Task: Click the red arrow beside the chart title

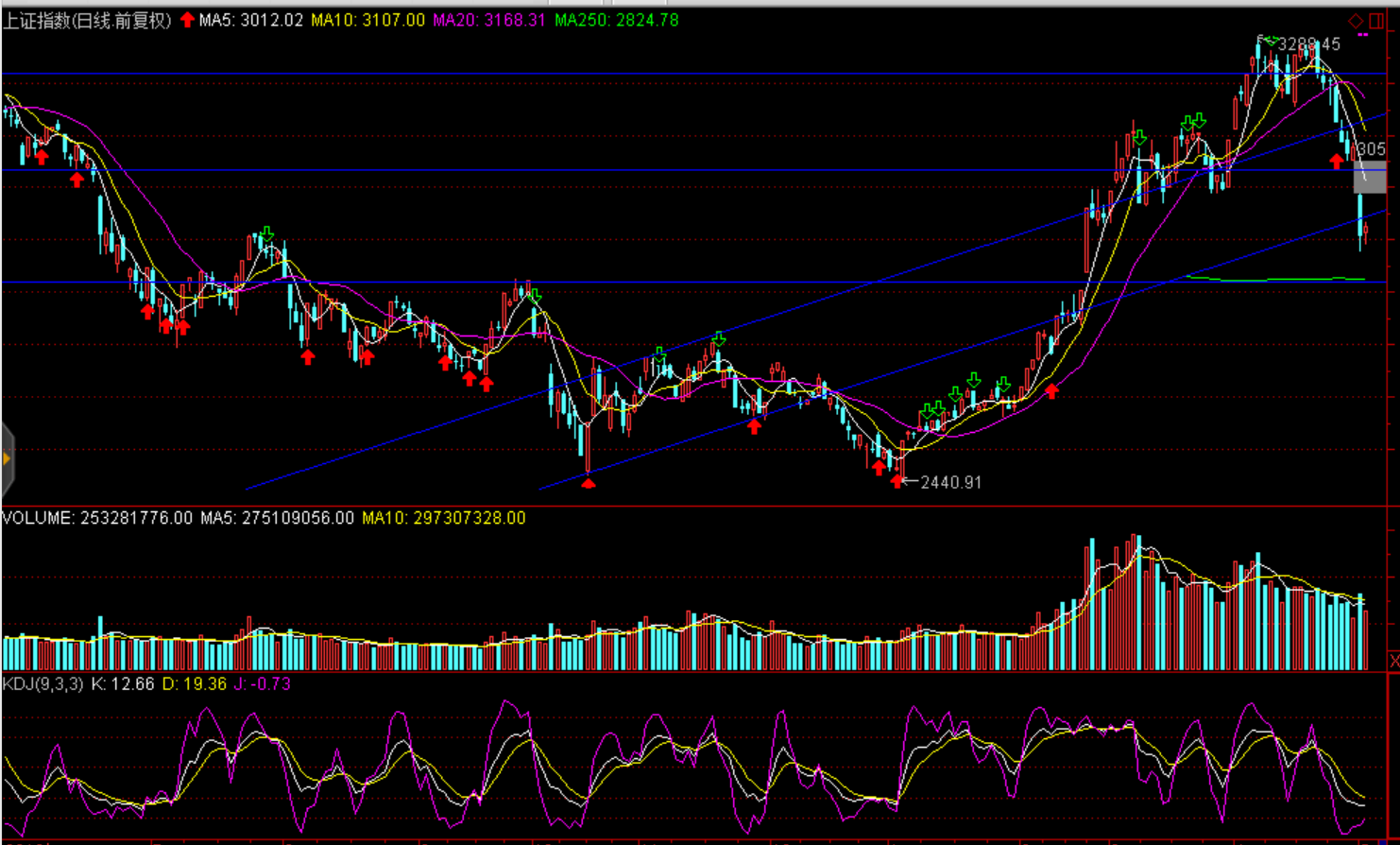Action: click(187, 20)
